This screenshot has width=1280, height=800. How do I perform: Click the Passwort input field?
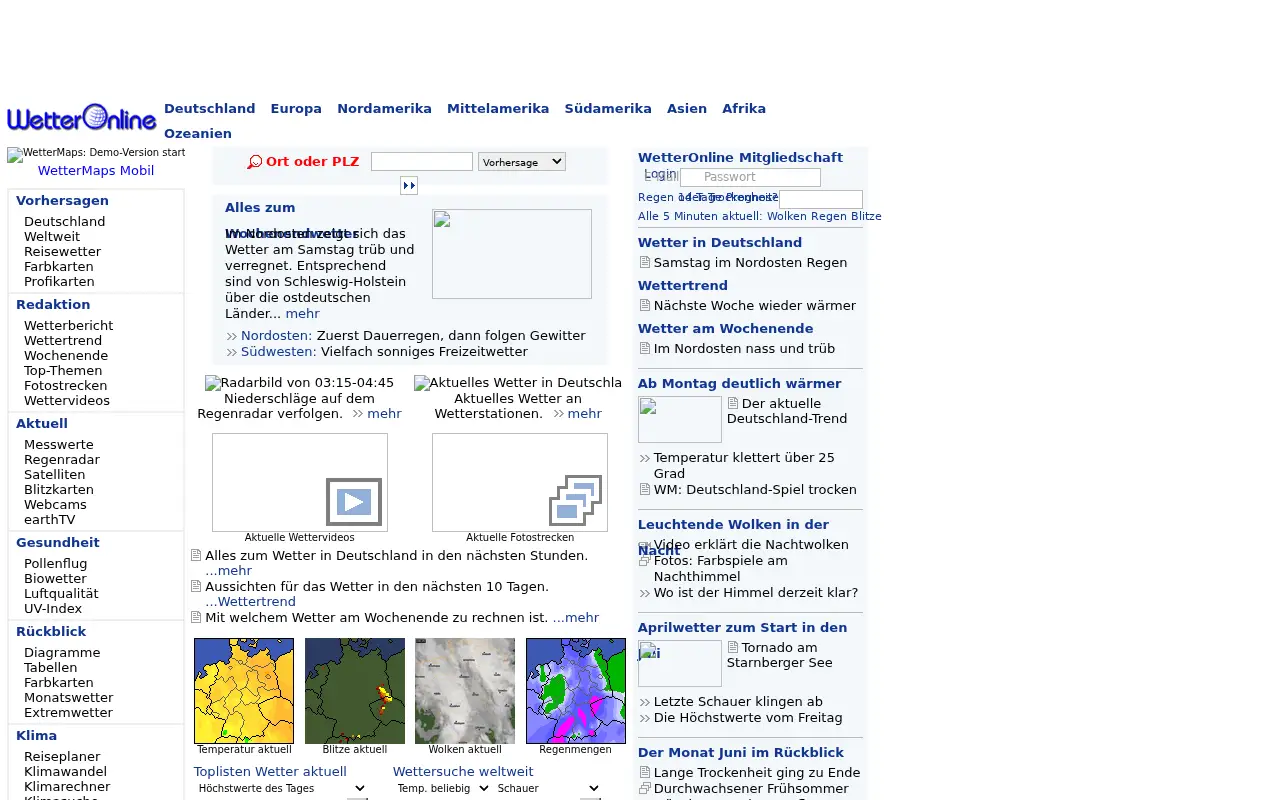coord(750,177)
